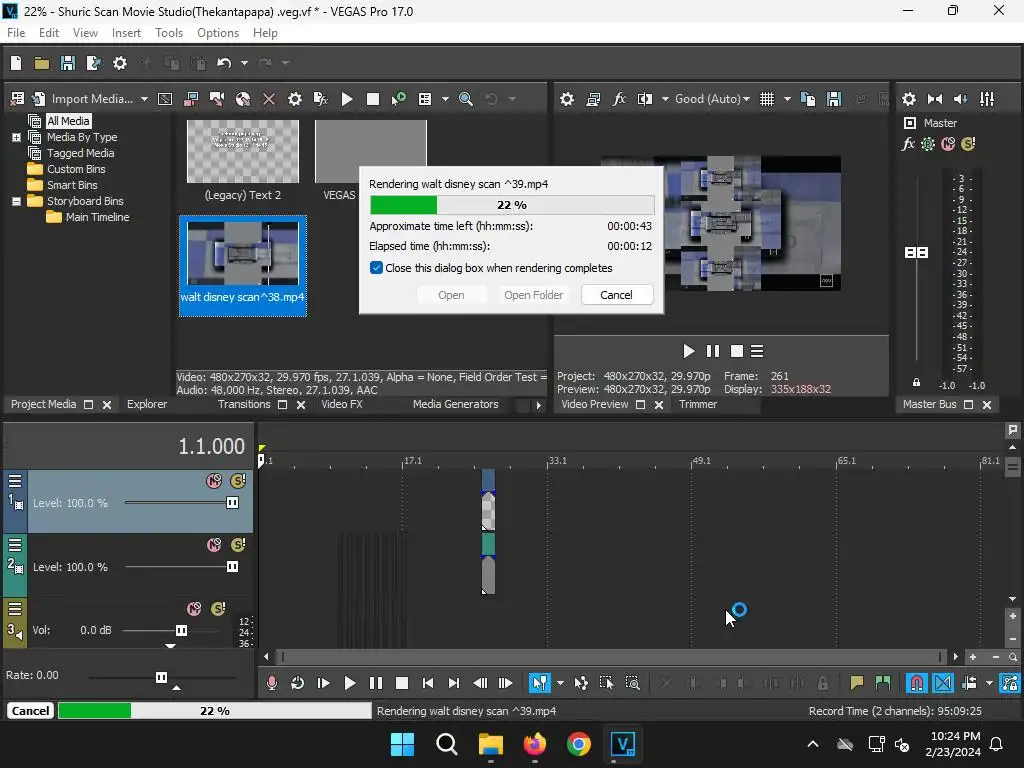Screen dimensions: 1024x768
Task: Click the Insert Region icon in timeline toolbar
Action: [883, 683]
